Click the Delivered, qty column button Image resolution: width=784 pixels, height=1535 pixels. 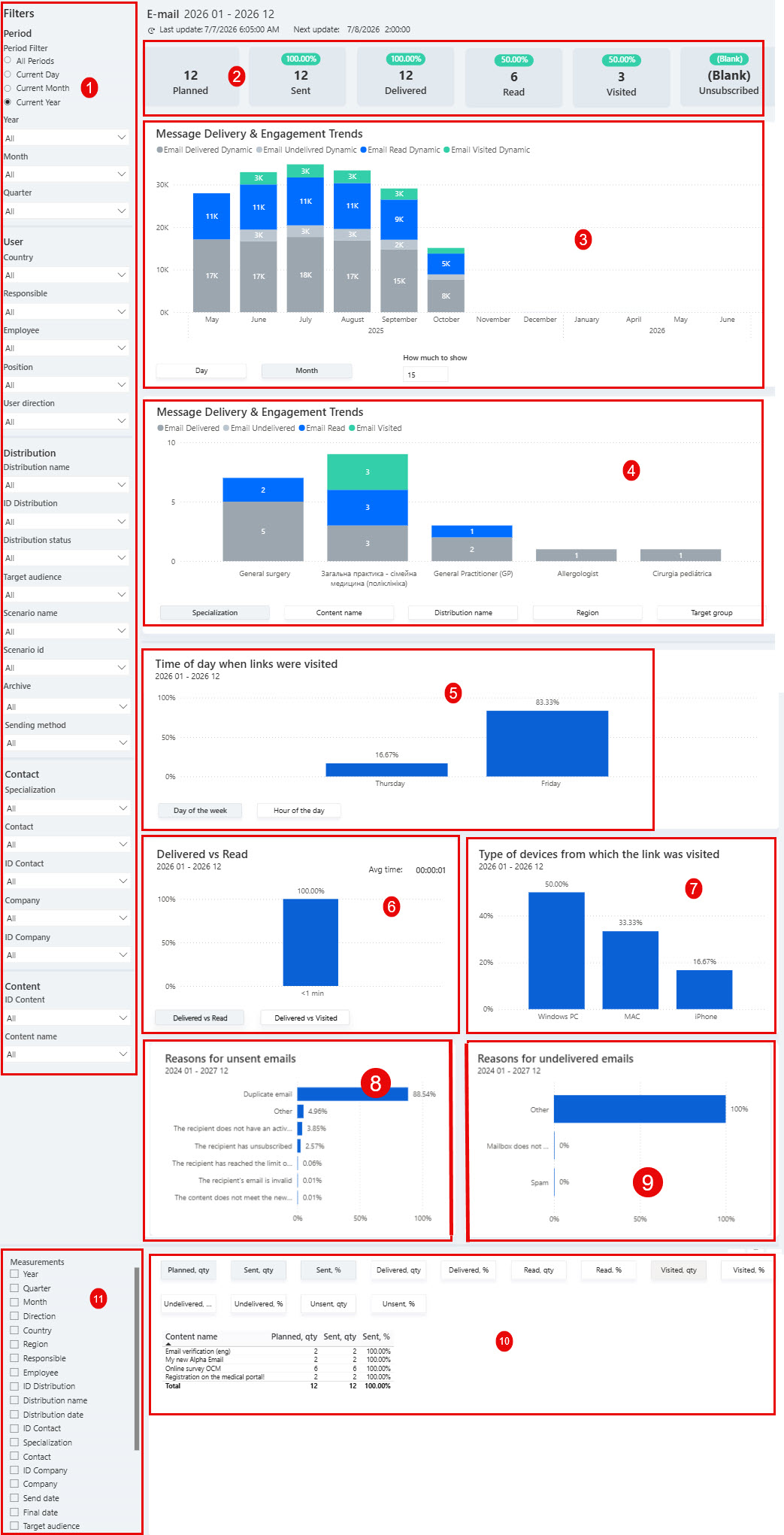click(x=398, y=1270)
